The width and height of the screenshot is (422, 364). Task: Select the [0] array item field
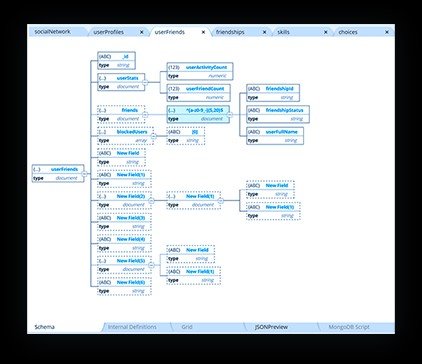186,136
